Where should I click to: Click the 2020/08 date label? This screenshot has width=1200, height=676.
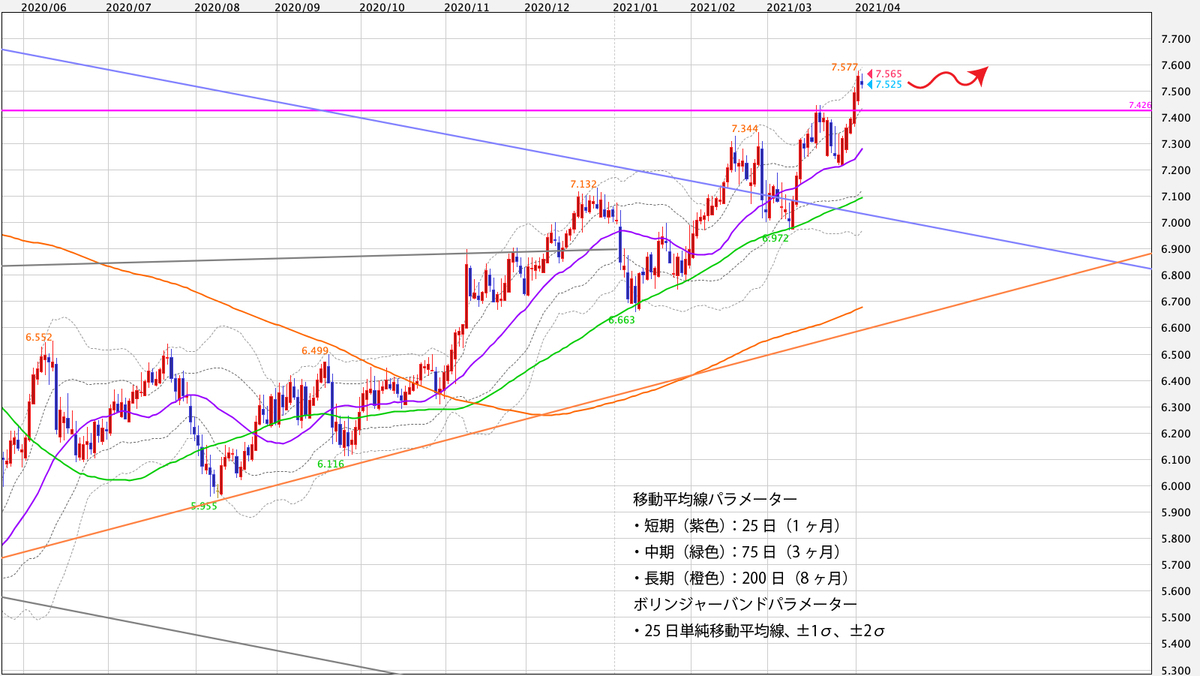click(x=218, y=6)
